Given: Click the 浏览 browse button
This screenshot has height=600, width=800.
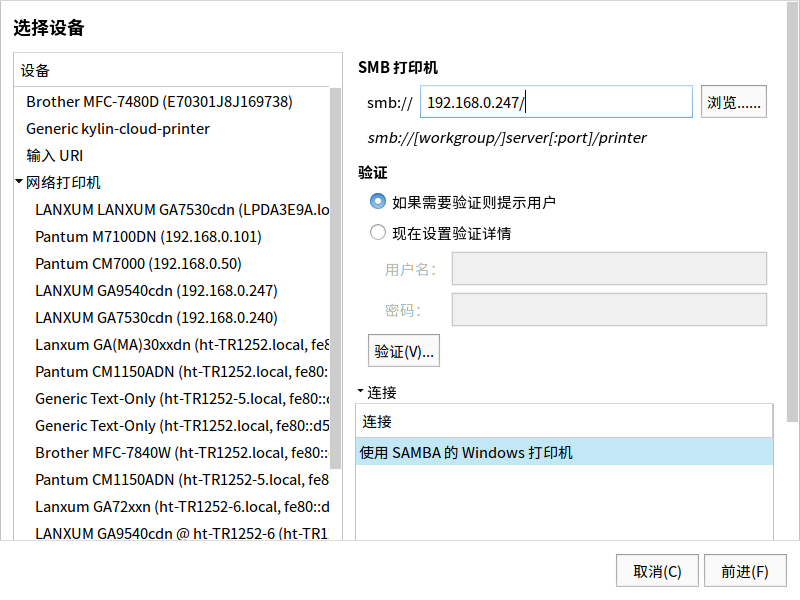Looking at the screenshot, I should coord(734,102).
